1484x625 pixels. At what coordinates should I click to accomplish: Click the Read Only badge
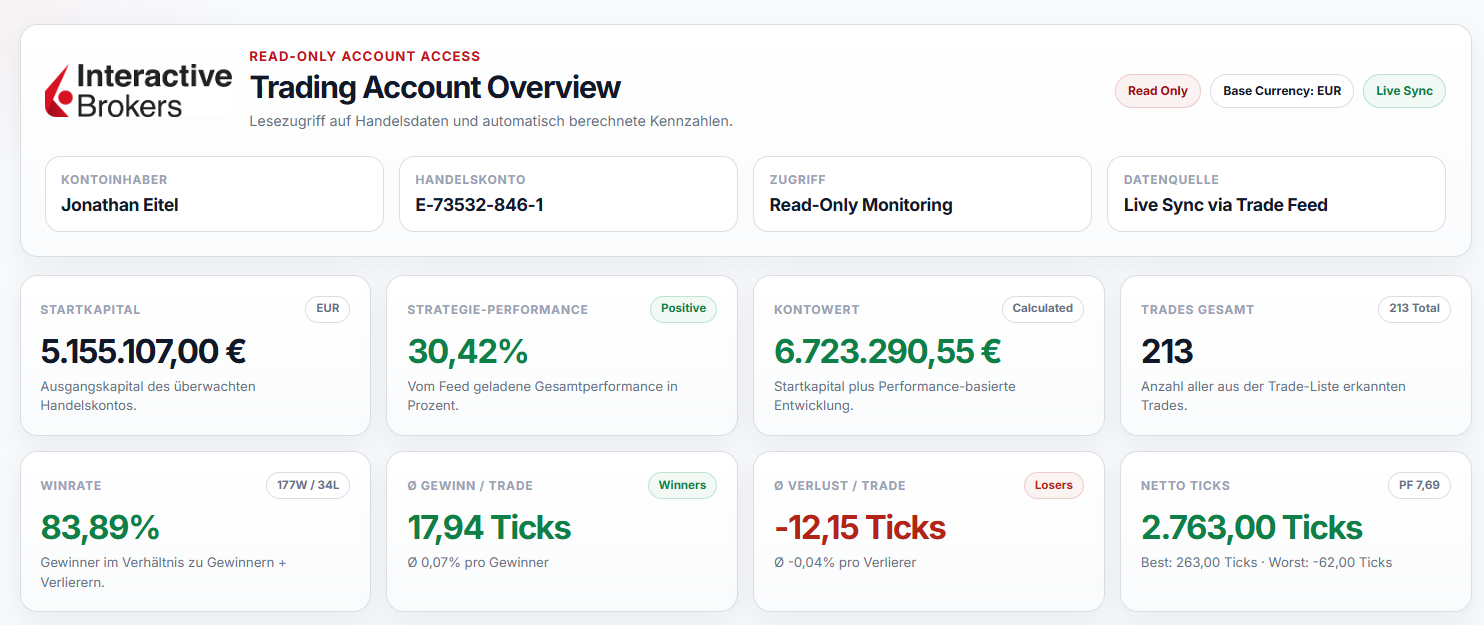tap(1158, 91)
